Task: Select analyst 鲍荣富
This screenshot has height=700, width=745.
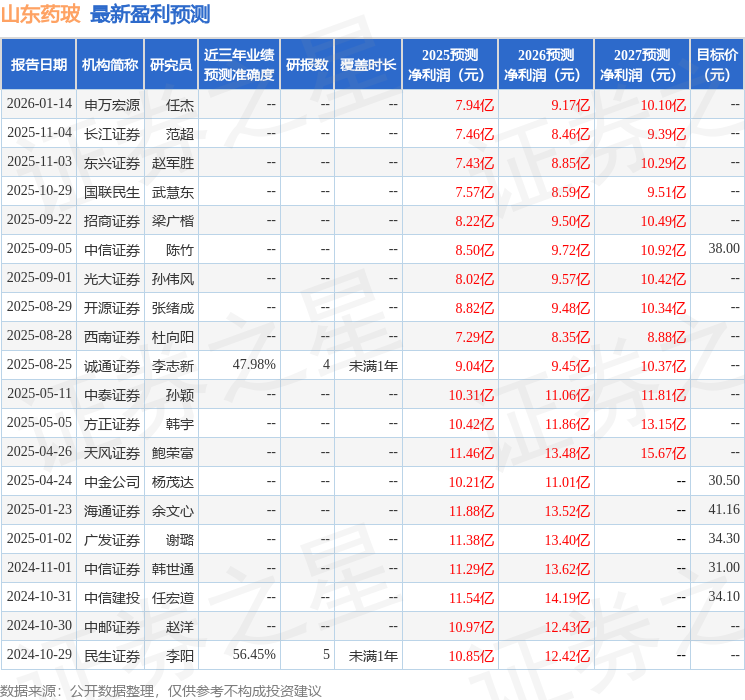Action: (173, 452)
